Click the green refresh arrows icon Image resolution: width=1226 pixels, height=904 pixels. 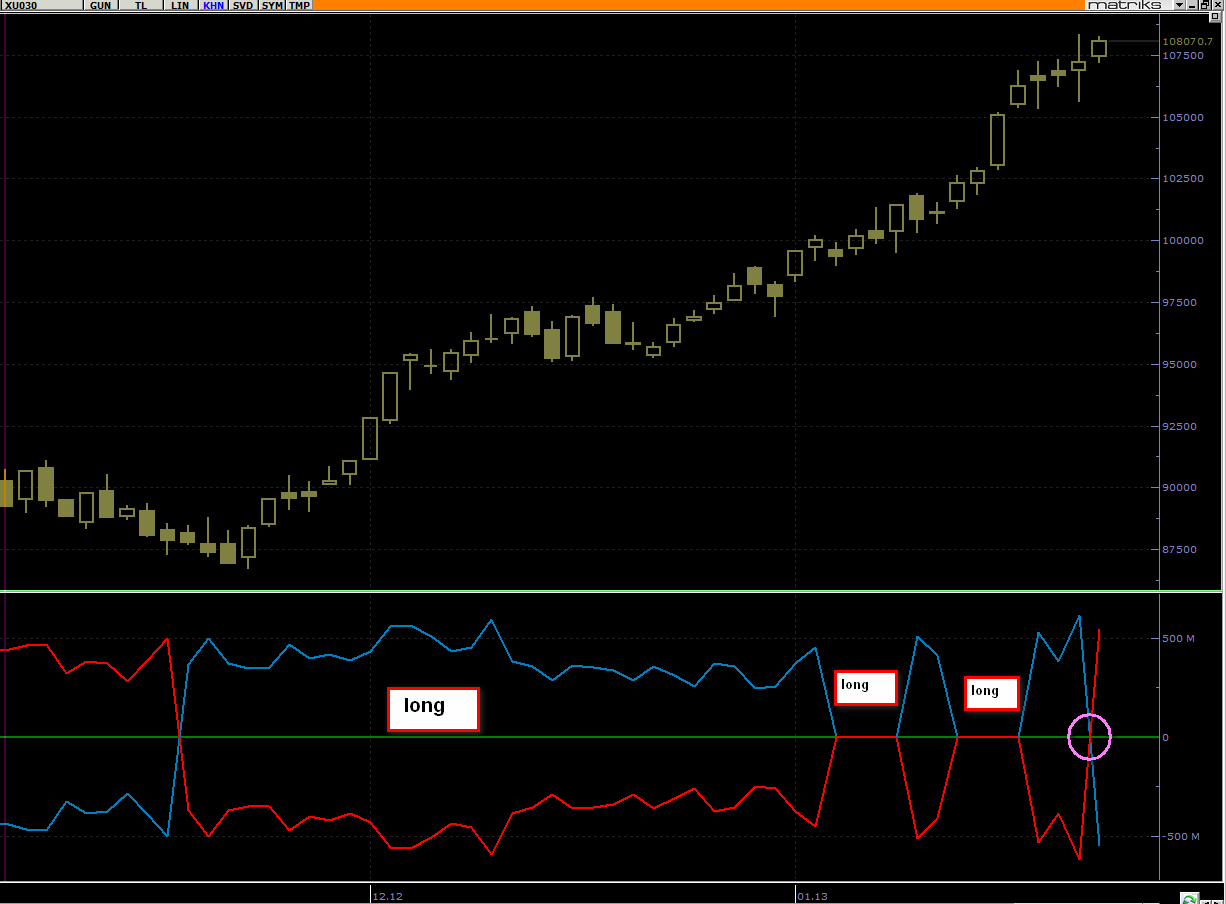1189,898
